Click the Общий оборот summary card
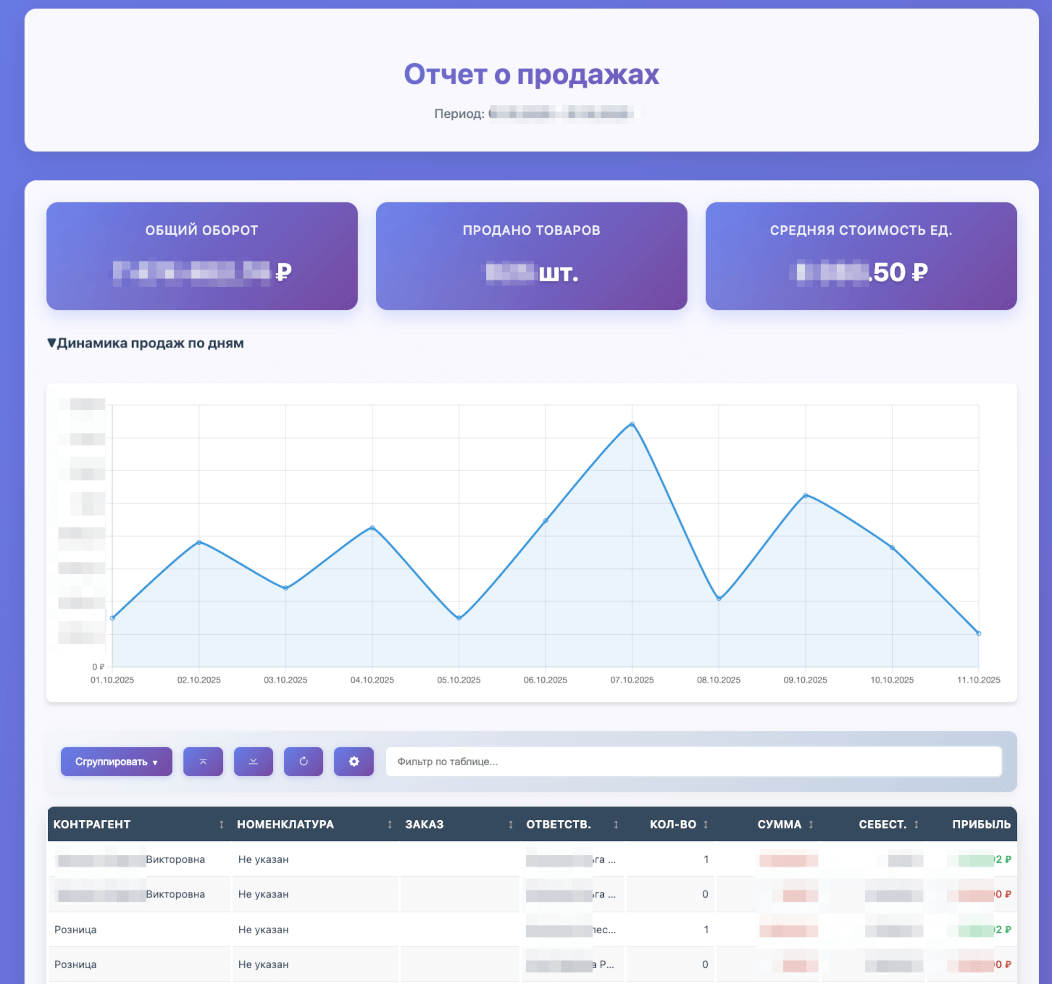The image size is (1052, 984). pos(201,256)
